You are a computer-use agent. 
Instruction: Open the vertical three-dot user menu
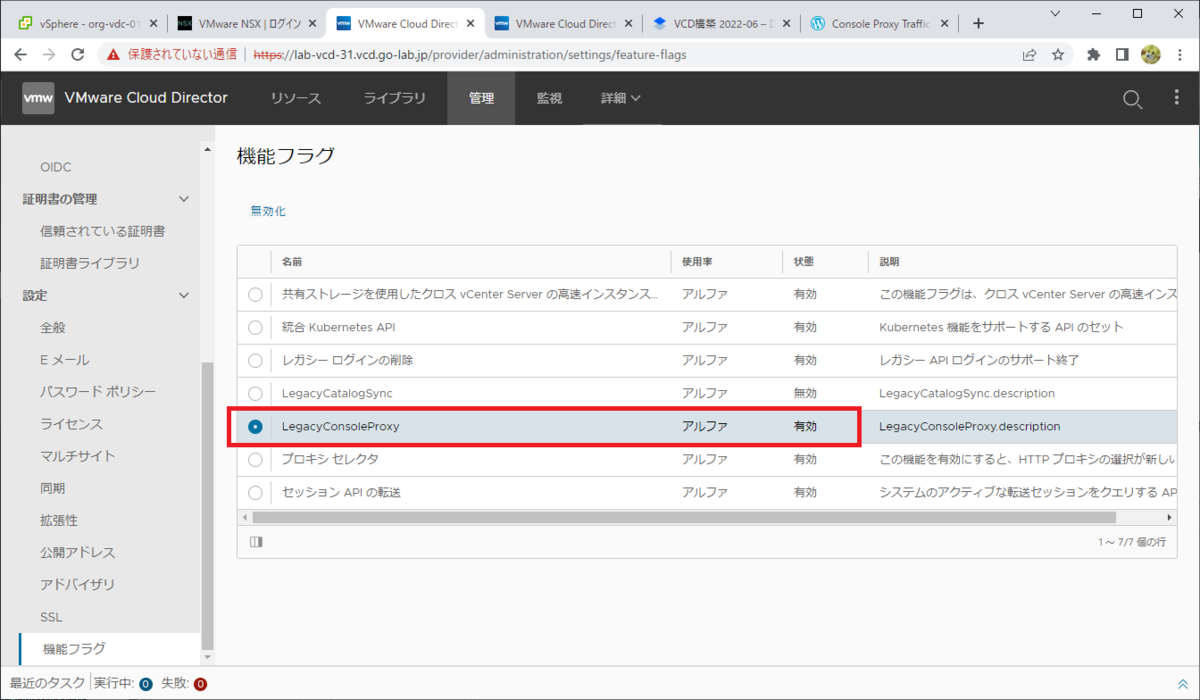pyautogui.click(x=1176, y=98)
